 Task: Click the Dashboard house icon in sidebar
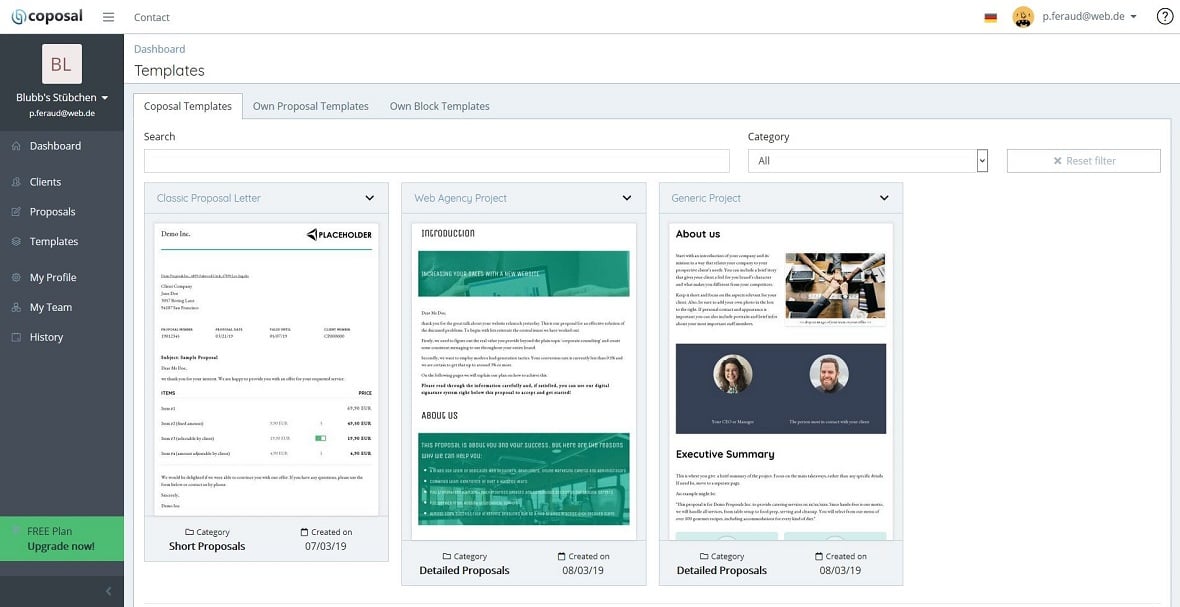[16, 146]
